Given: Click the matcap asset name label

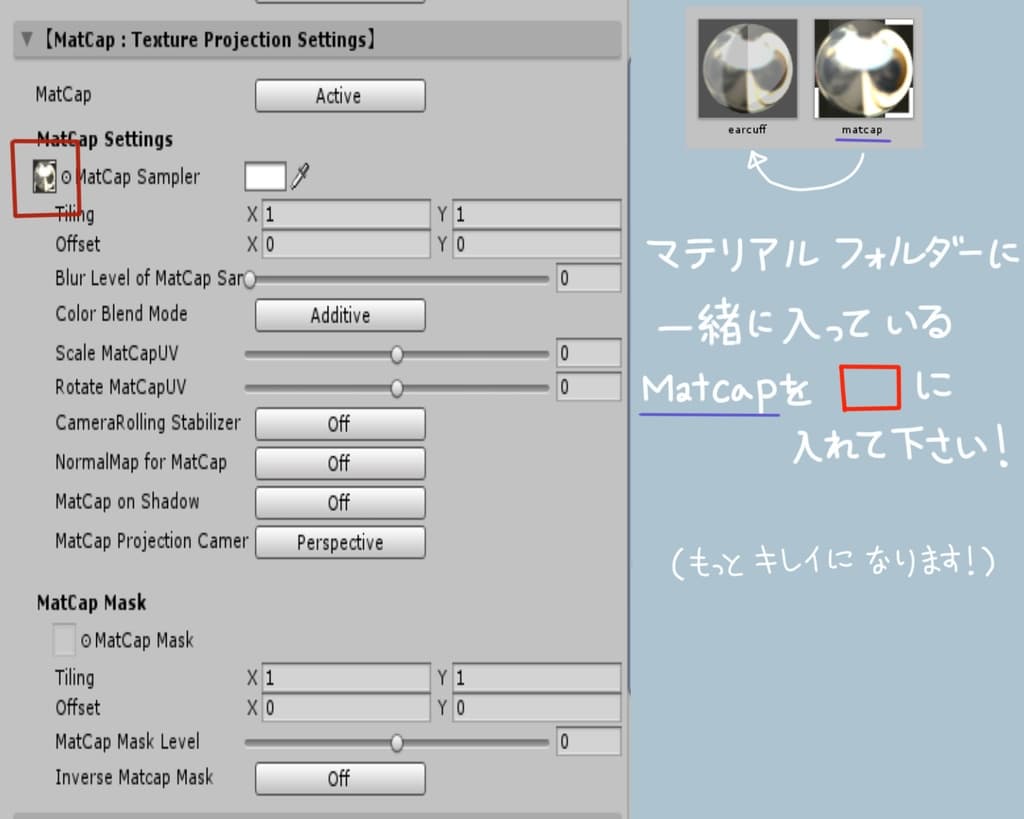Looking at the screenshot, I should click(862, 129).
